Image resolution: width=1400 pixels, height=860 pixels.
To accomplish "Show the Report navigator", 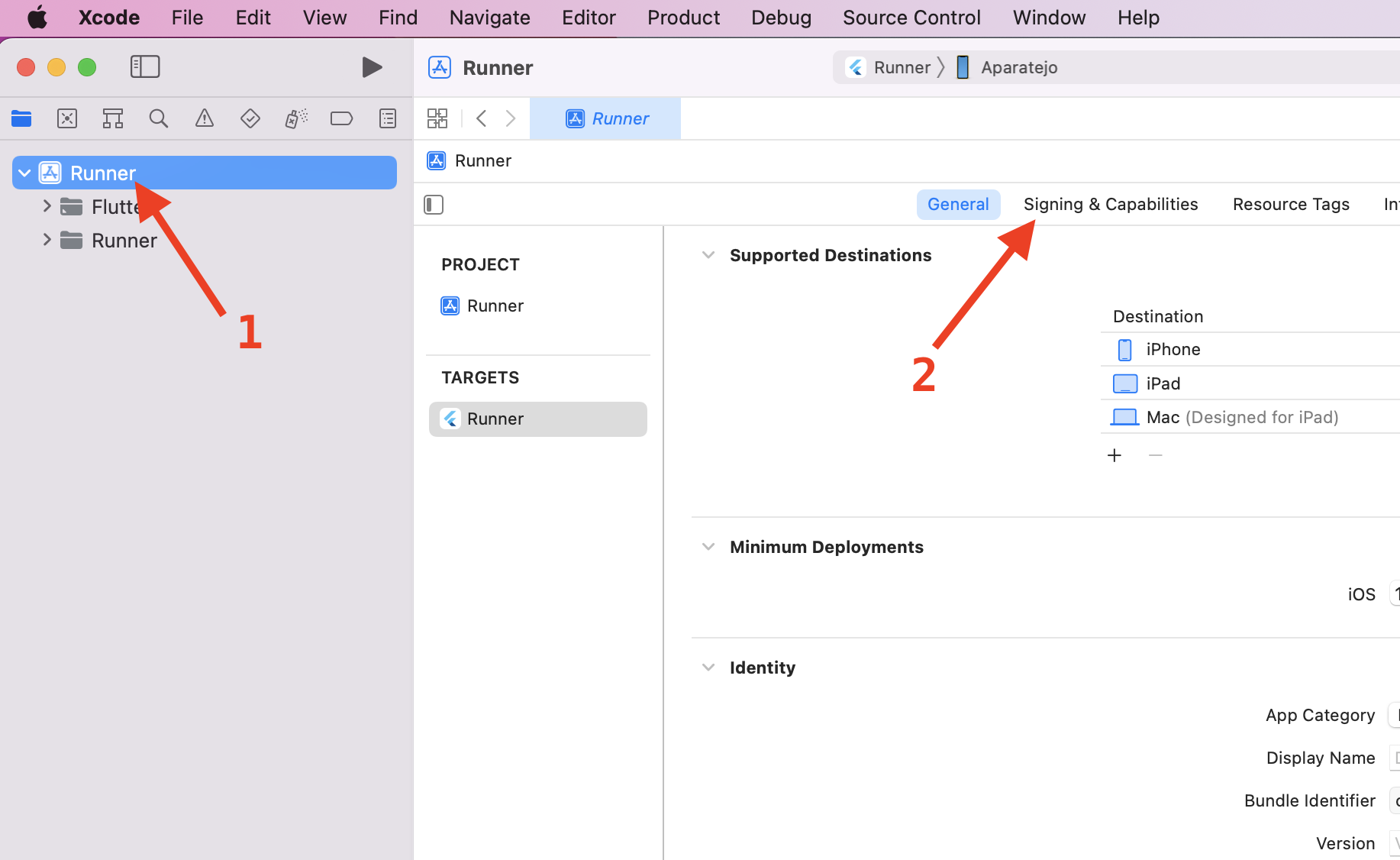I will [x=388, y=118].
